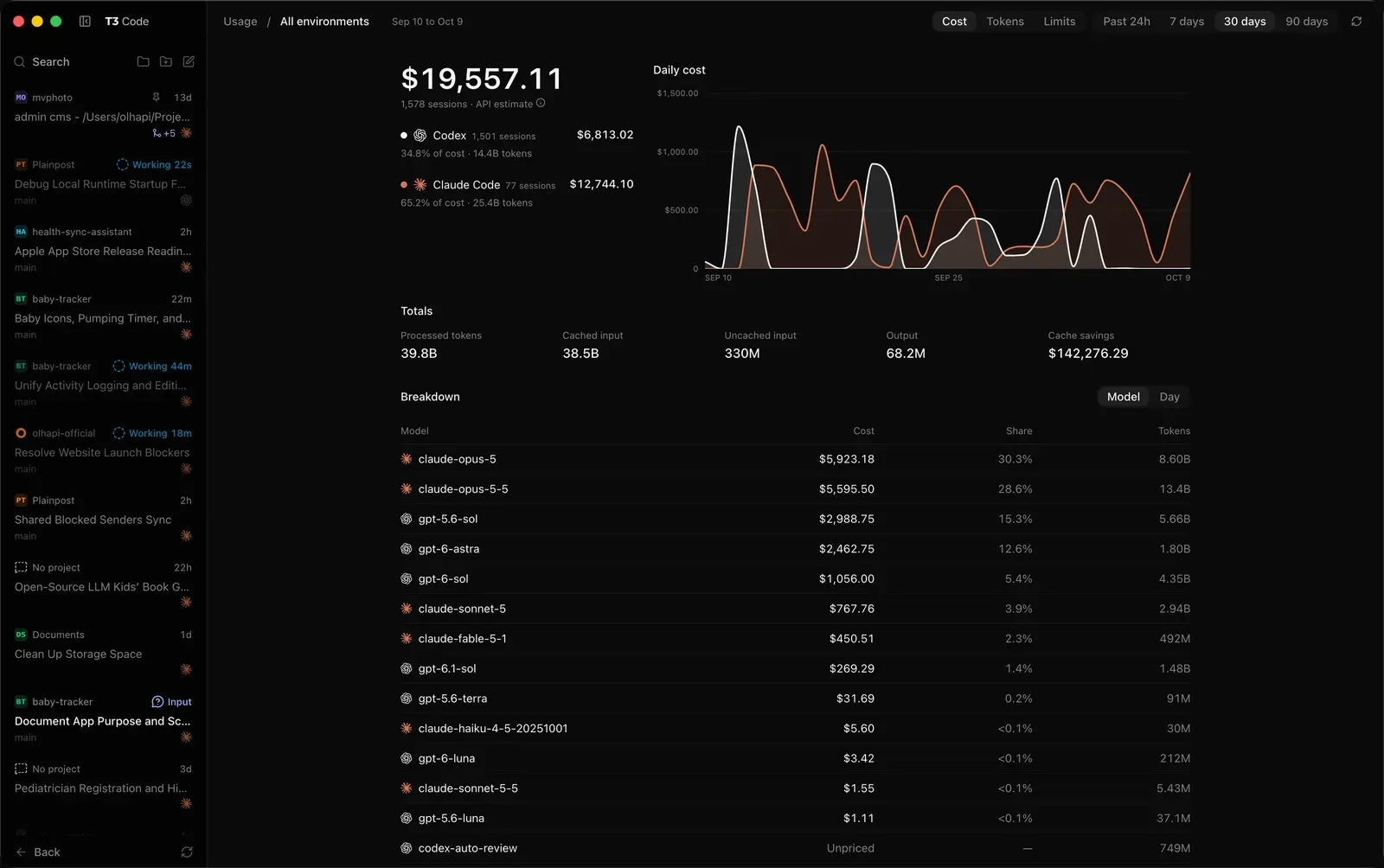Open the Resolve Website Launch Blockers thread
This screenshot has height=868, width=1384.
[102, 452]
